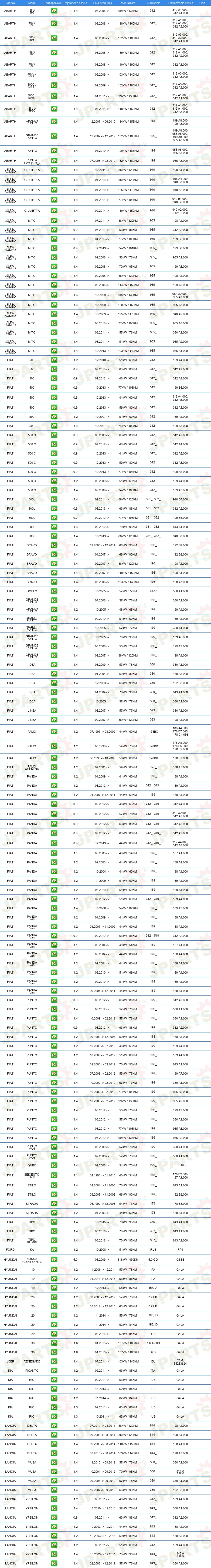Click the Moc silnika column header
Viewport: 211px width, 1568px height.
[x=128, y=3]
